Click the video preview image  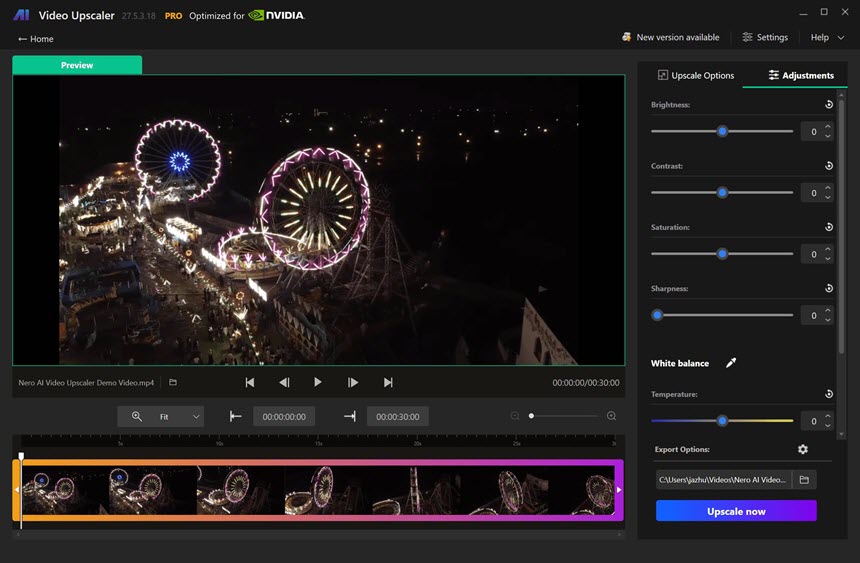coord(318,220)
